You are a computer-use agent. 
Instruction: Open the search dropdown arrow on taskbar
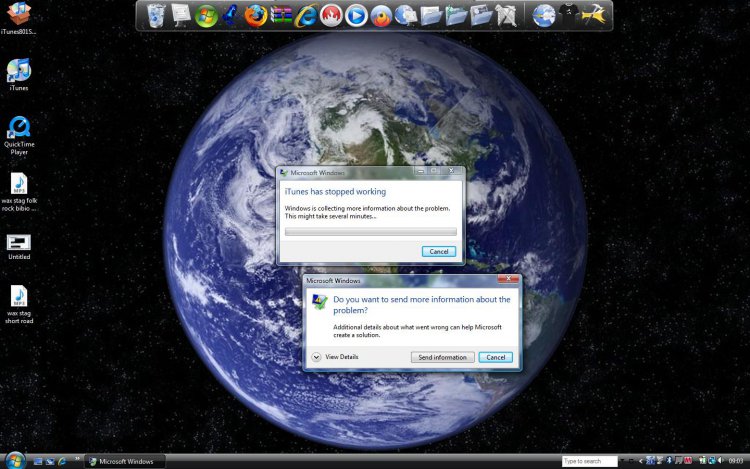pos(622,461)
